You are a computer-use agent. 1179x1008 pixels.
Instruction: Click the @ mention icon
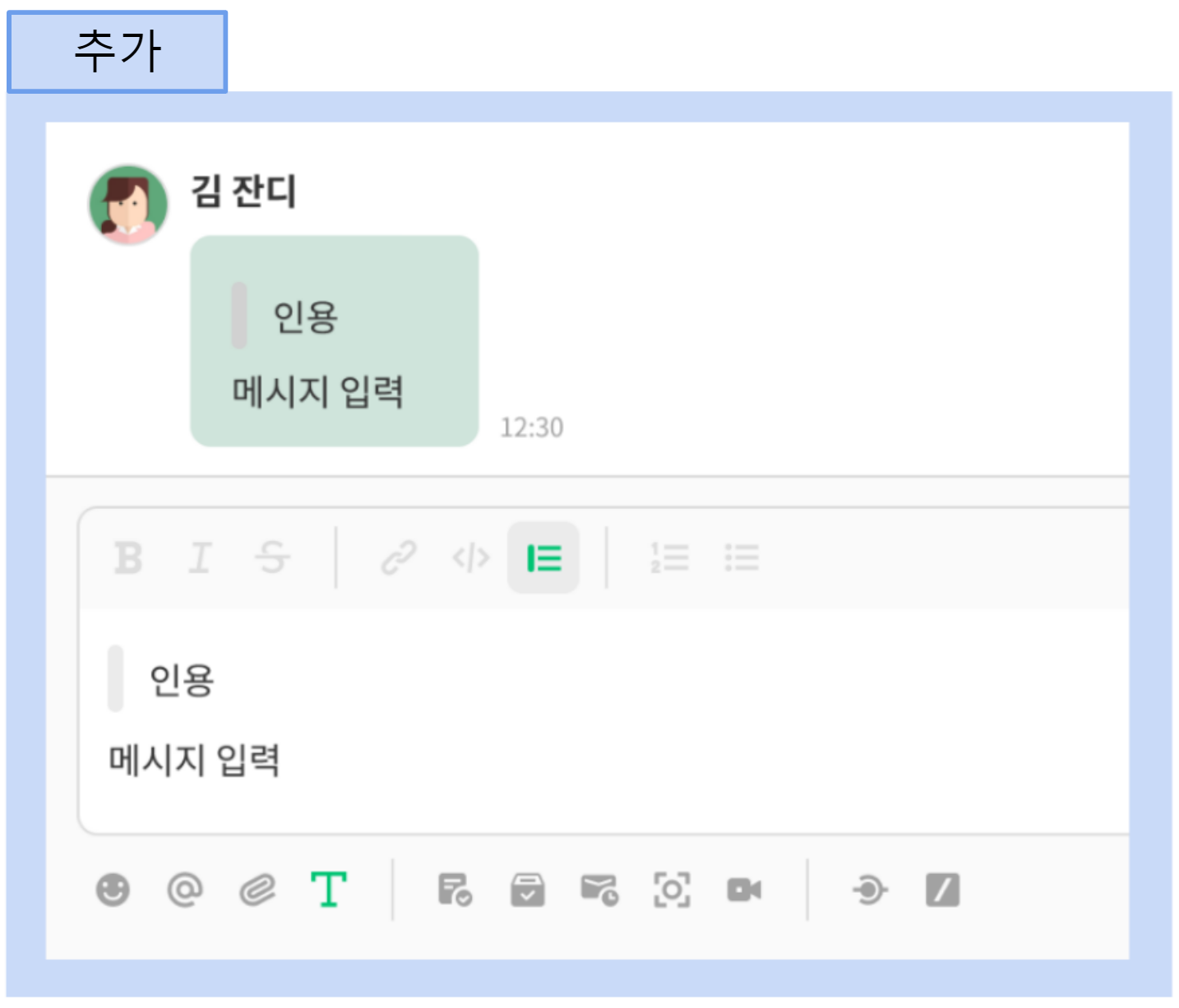pyautogui.click(x=185, y=890)
